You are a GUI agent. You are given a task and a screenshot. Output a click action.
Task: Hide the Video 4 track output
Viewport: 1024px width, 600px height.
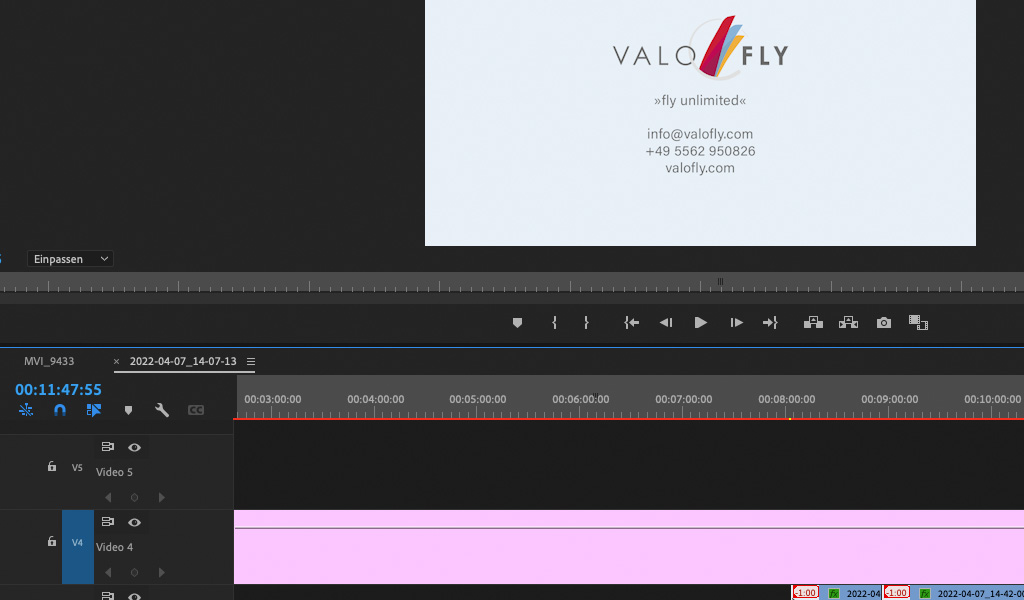click(x=135, y=522)
